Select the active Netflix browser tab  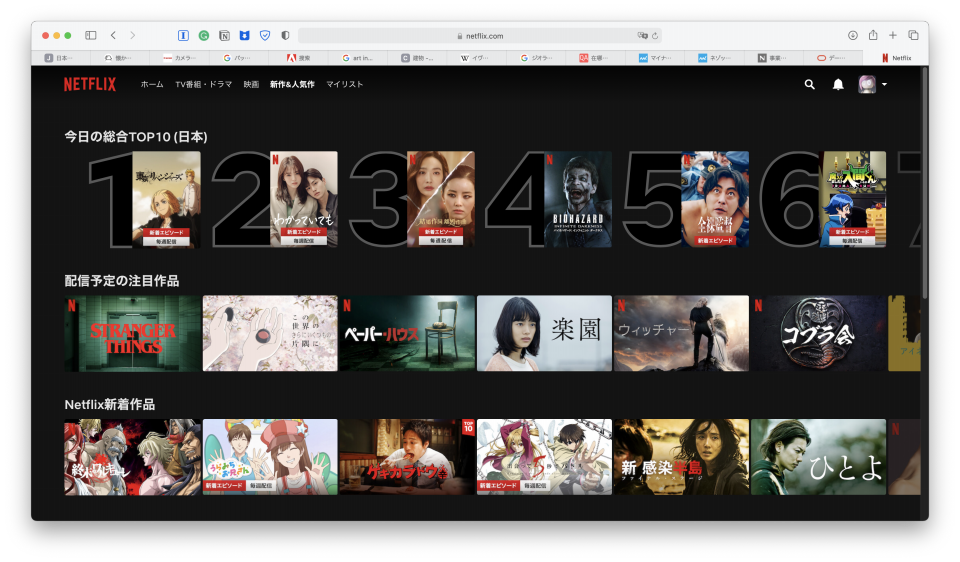(x=896, y=58)
